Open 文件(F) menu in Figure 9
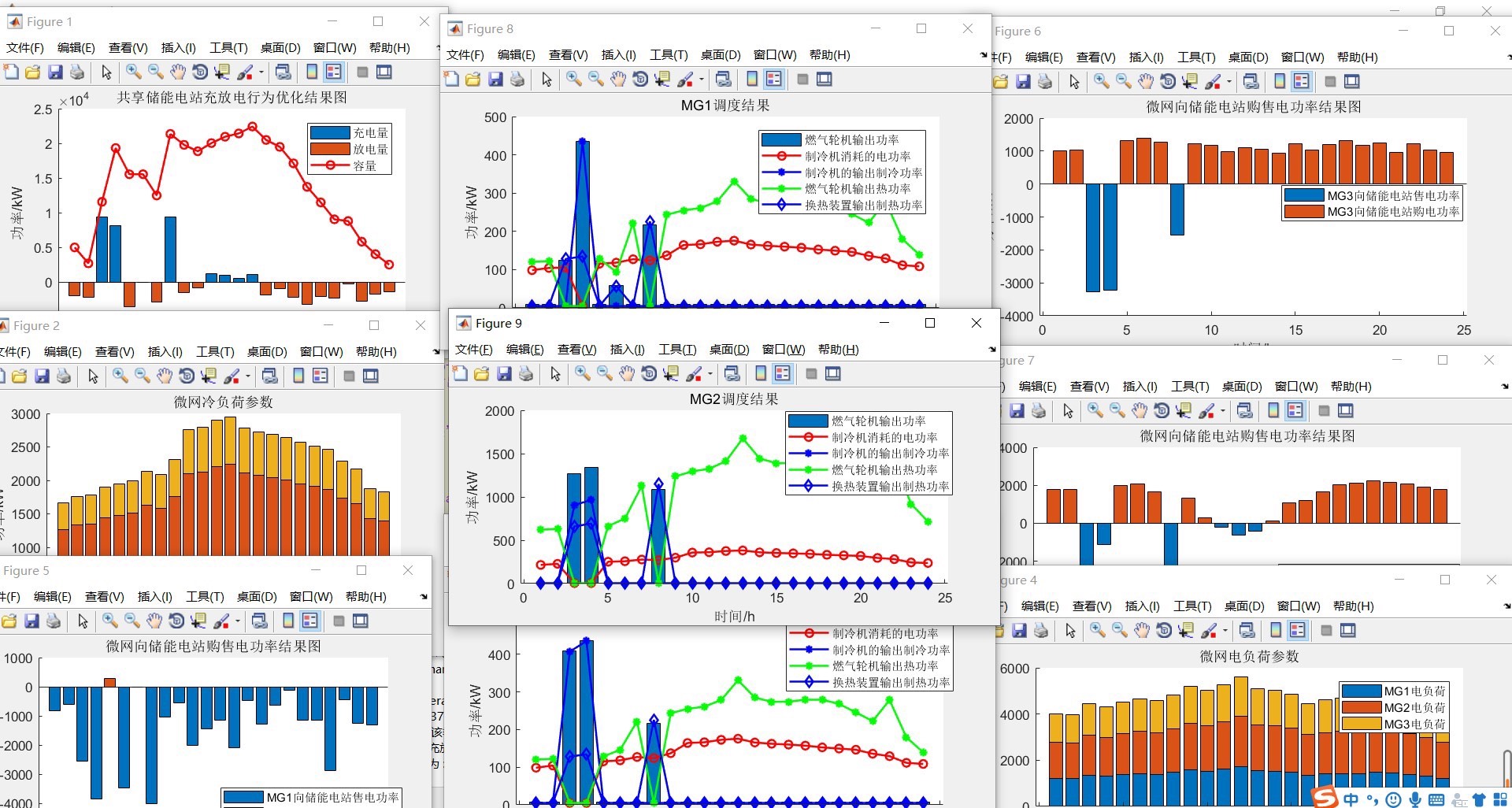The width and height of the screenshot is (1512, 808). pos(474,349)
